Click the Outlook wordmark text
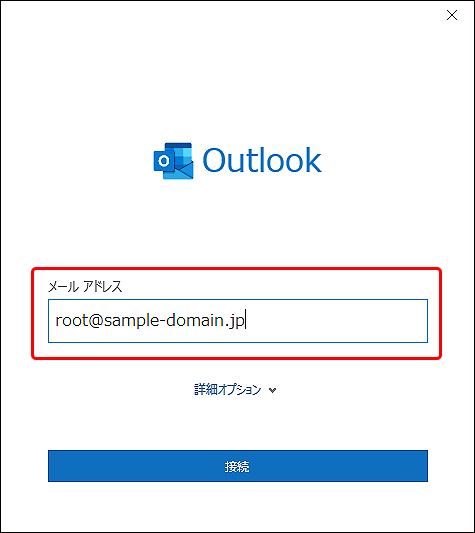Image resolution: width=475 pixels, height=533 pixels. [262, 160]
